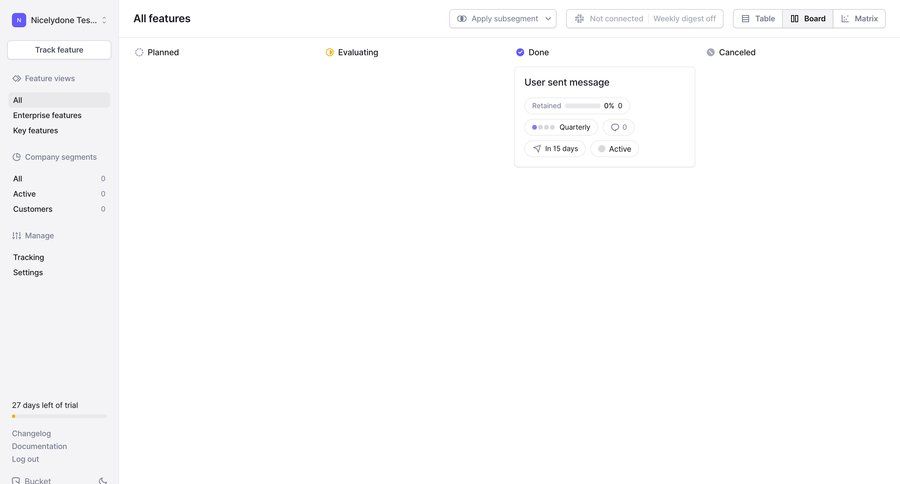900x484 pixels.
Task: Click the In 15 days pill
Action: point(555,149)
